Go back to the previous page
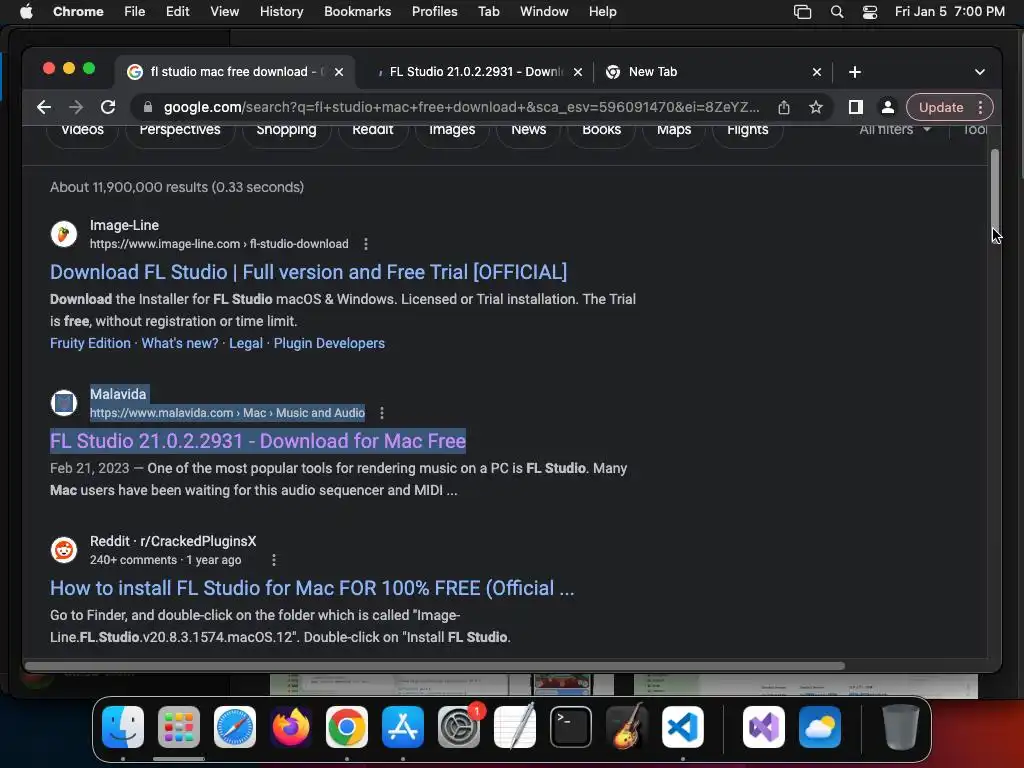Viewport: 1024px width, 768px height. click(44, 107)
